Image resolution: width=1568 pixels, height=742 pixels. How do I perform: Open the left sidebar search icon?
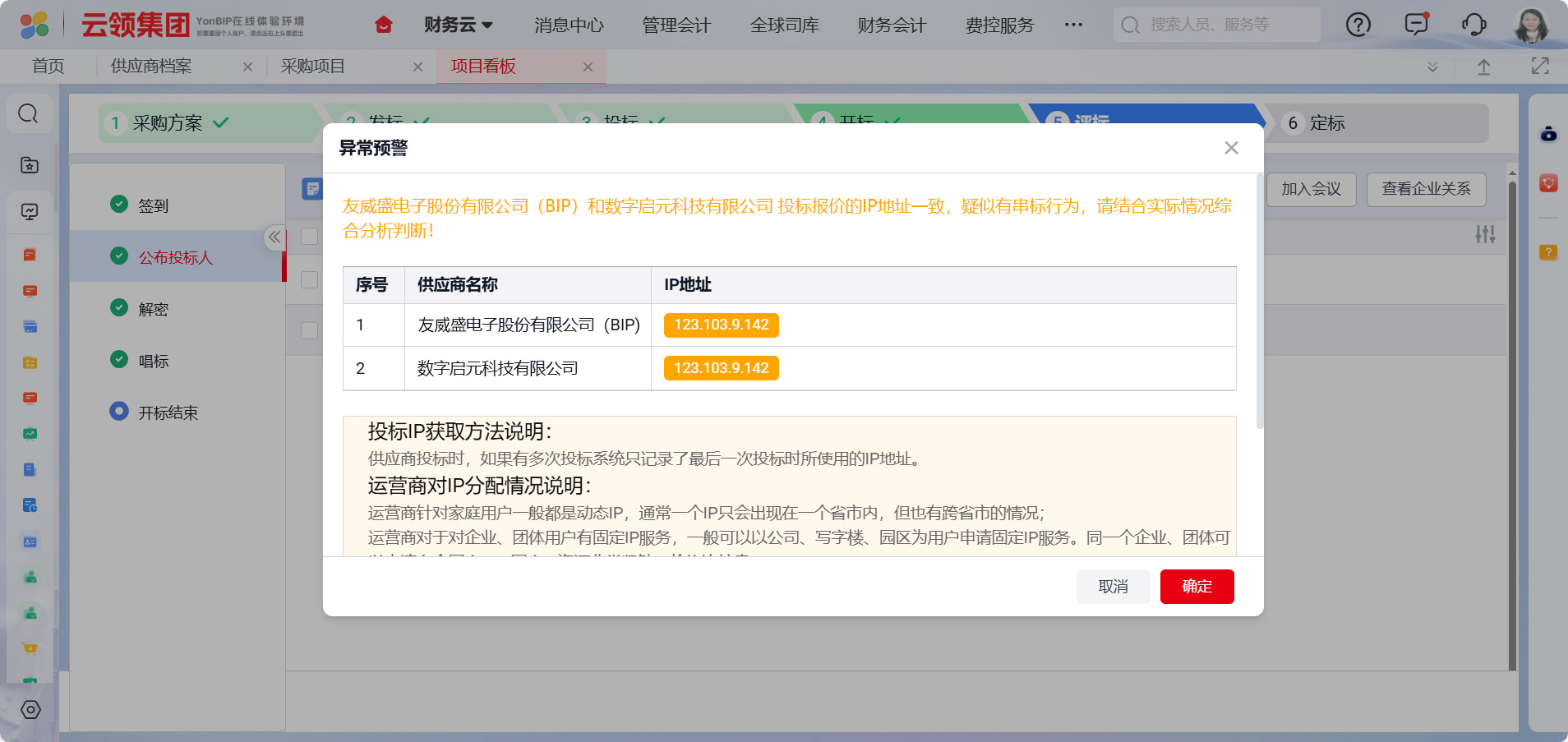pos(29,113)
